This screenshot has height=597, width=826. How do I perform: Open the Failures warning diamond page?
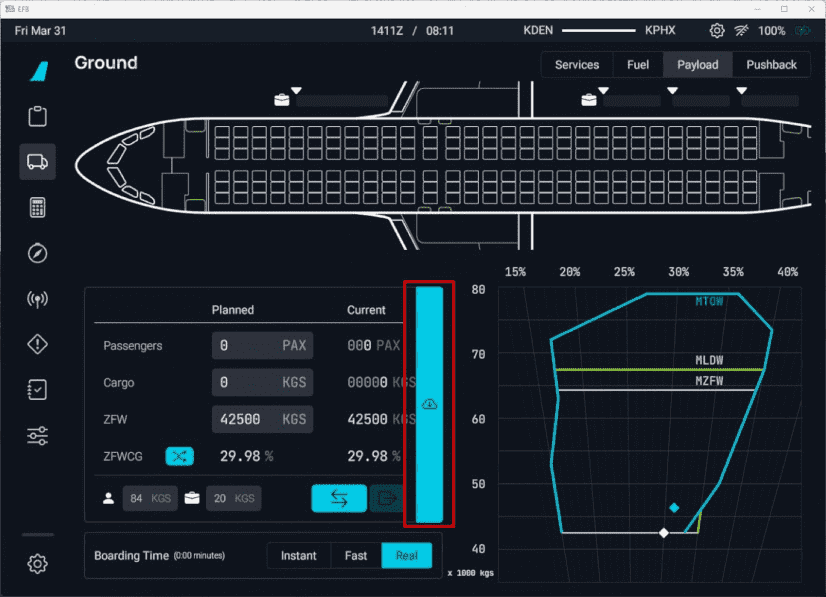(38, 344)
